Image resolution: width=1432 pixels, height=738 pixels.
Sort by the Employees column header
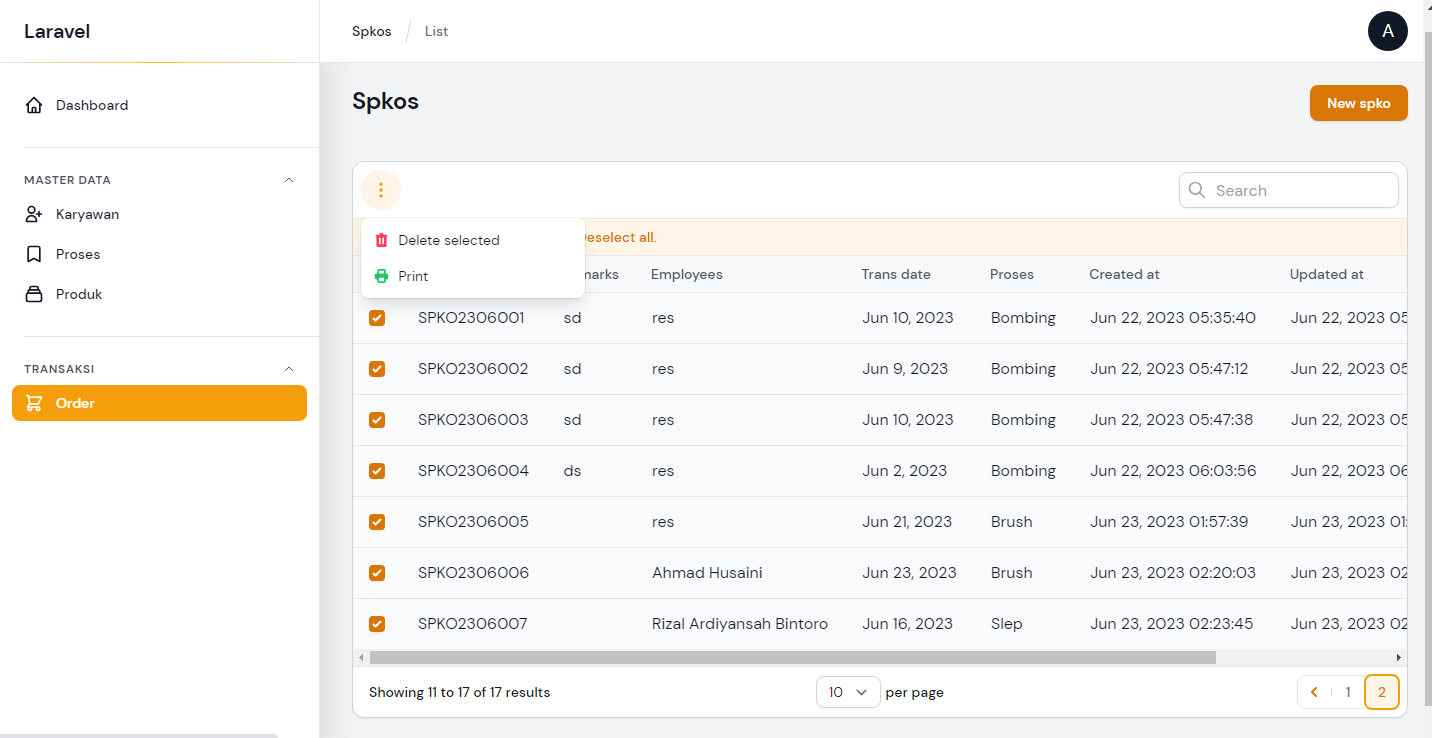pyautogui.click(x=686, y=274)
